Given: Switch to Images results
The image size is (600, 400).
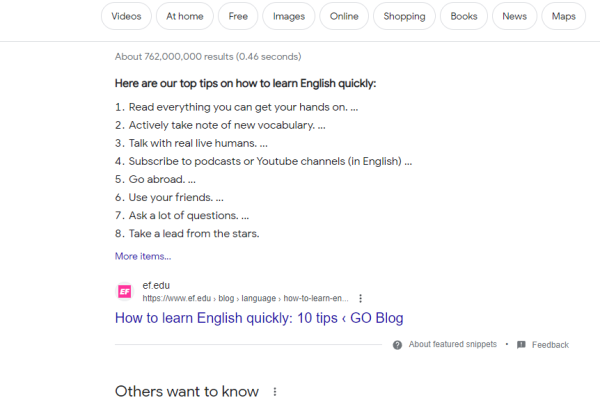Looking at the screenshot, I should 289,16.
